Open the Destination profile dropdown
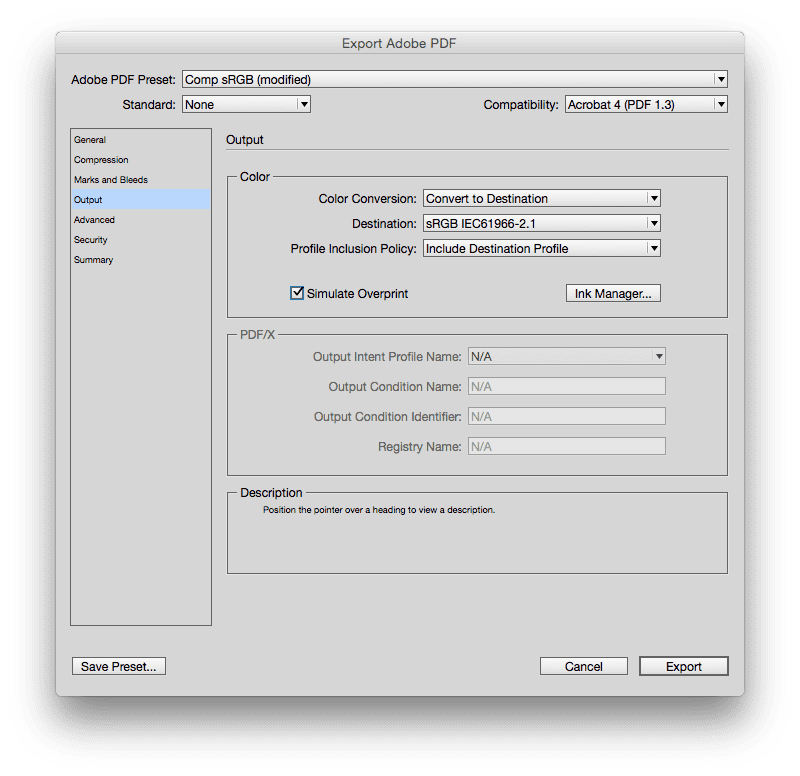The width and height of the screenshot is (800, 776). tap(541, 223)
